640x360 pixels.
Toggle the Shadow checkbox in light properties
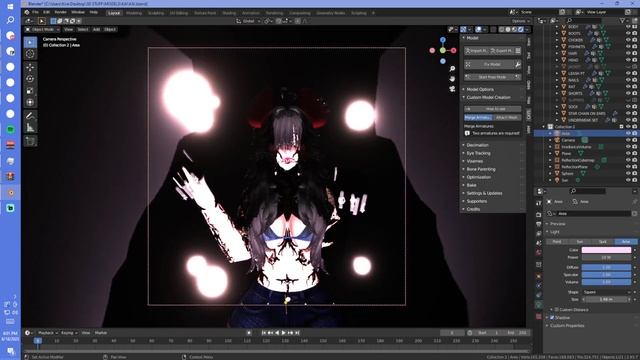[x=552, y=318]
